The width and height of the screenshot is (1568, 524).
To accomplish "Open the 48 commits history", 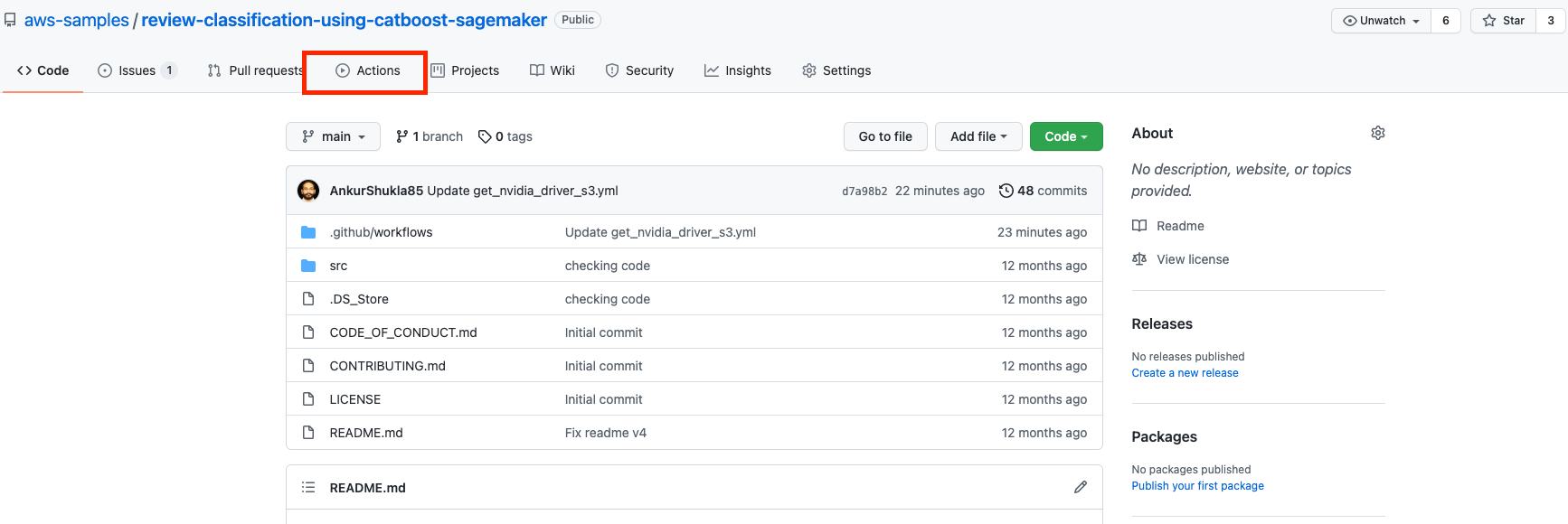I will [x=1043, y=191].
